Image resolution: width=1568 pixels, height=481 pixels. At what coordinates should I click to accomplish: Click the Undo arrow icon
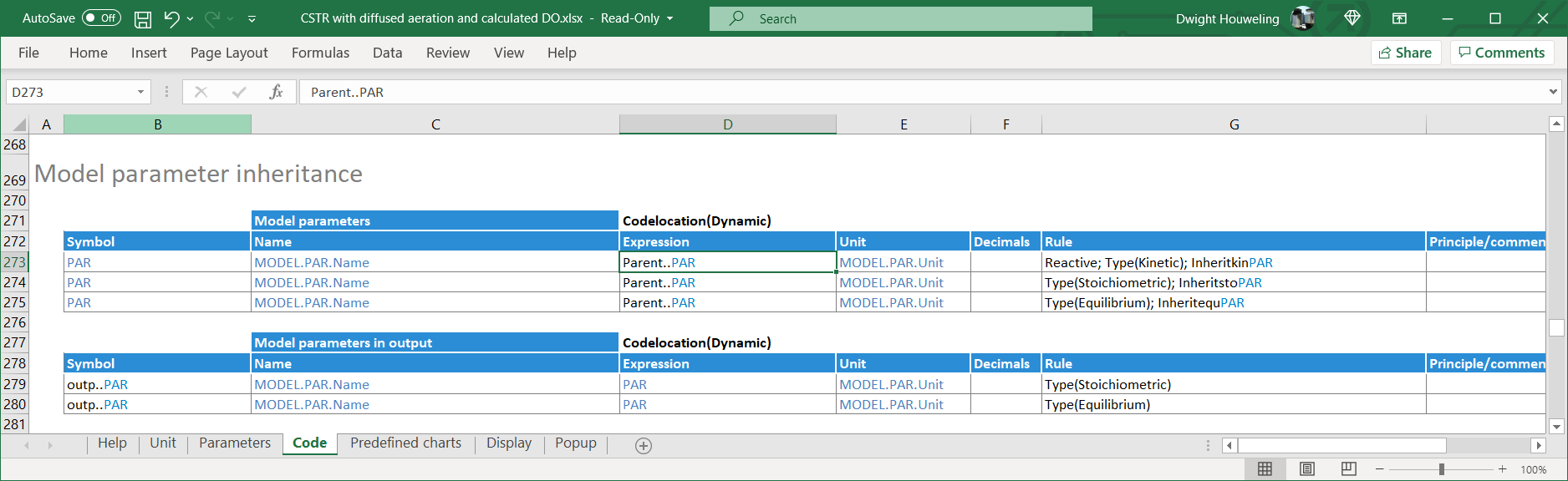point(171,18)
